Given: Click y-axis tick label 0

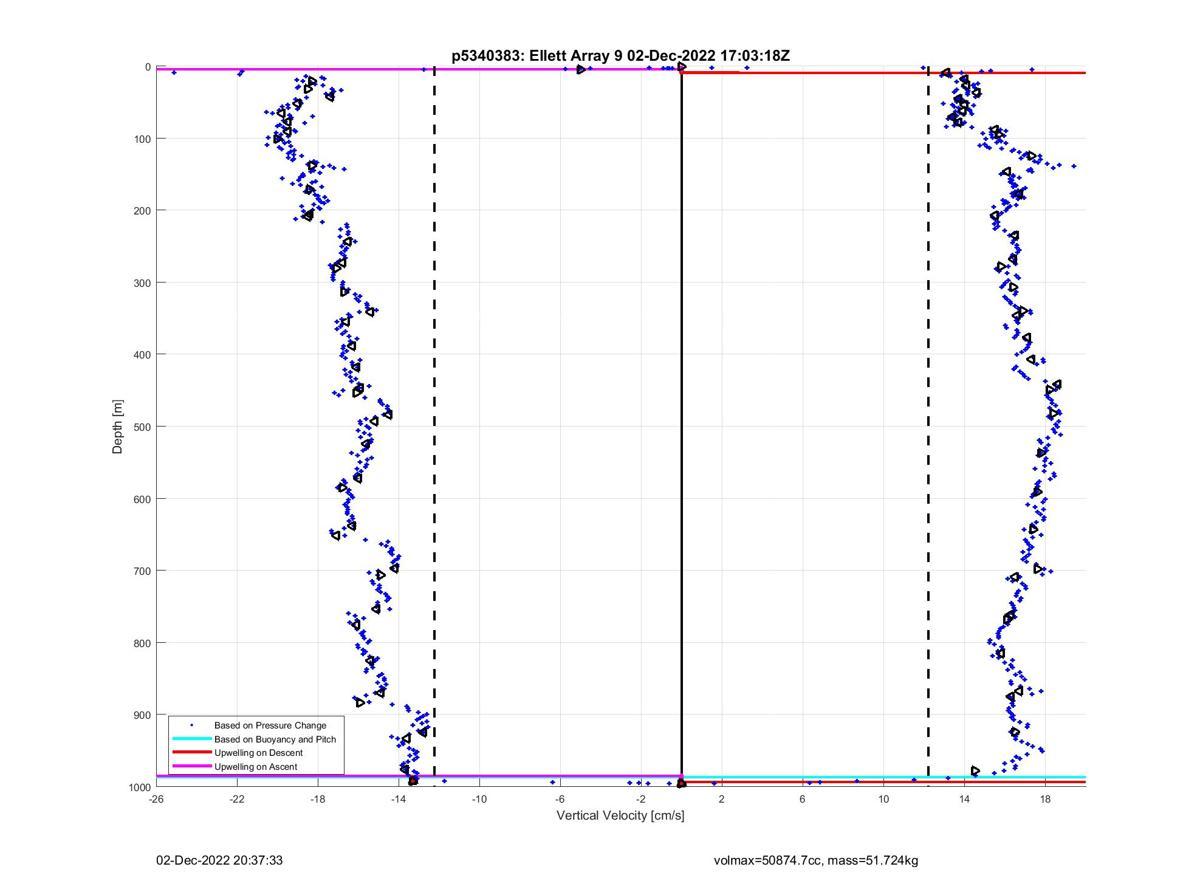Looking at the screenshot, I should click(x=148, y=67).
